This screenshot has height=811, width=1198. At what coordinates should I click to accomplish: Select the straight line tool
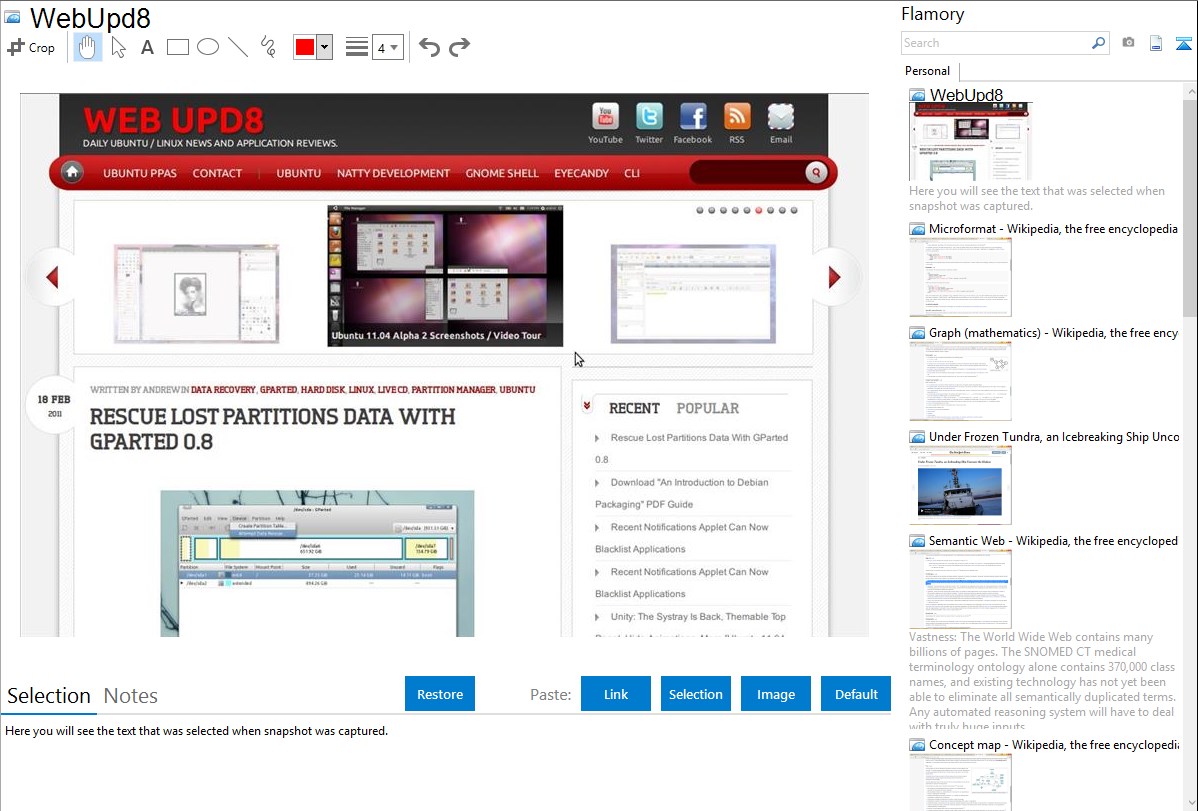pyautogui.click(x=238, y=47)
